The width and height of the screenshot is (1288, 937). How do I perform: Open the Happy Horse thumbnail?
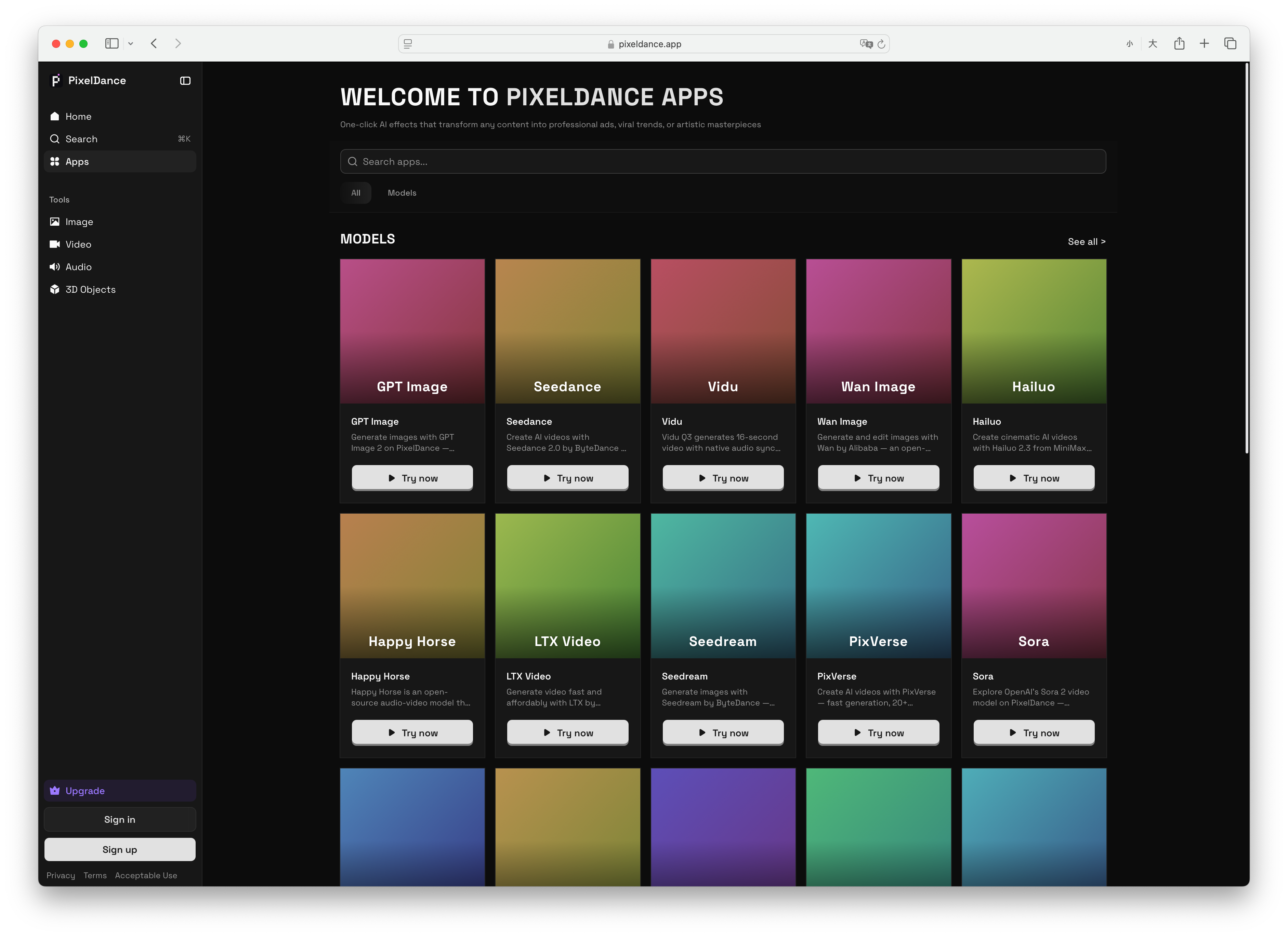click(412, 586)
